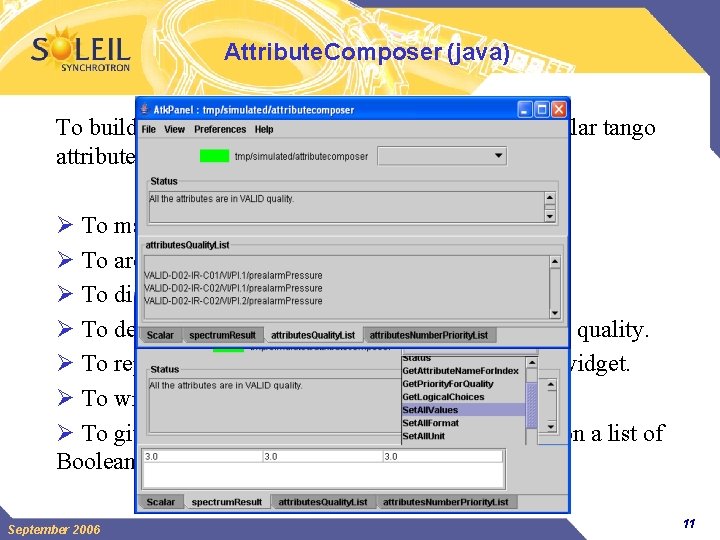Switch to the Scalar tab in upper panel
Image resolution: width=720 pixels, height=540 pixels.
(x=160, y=335)
